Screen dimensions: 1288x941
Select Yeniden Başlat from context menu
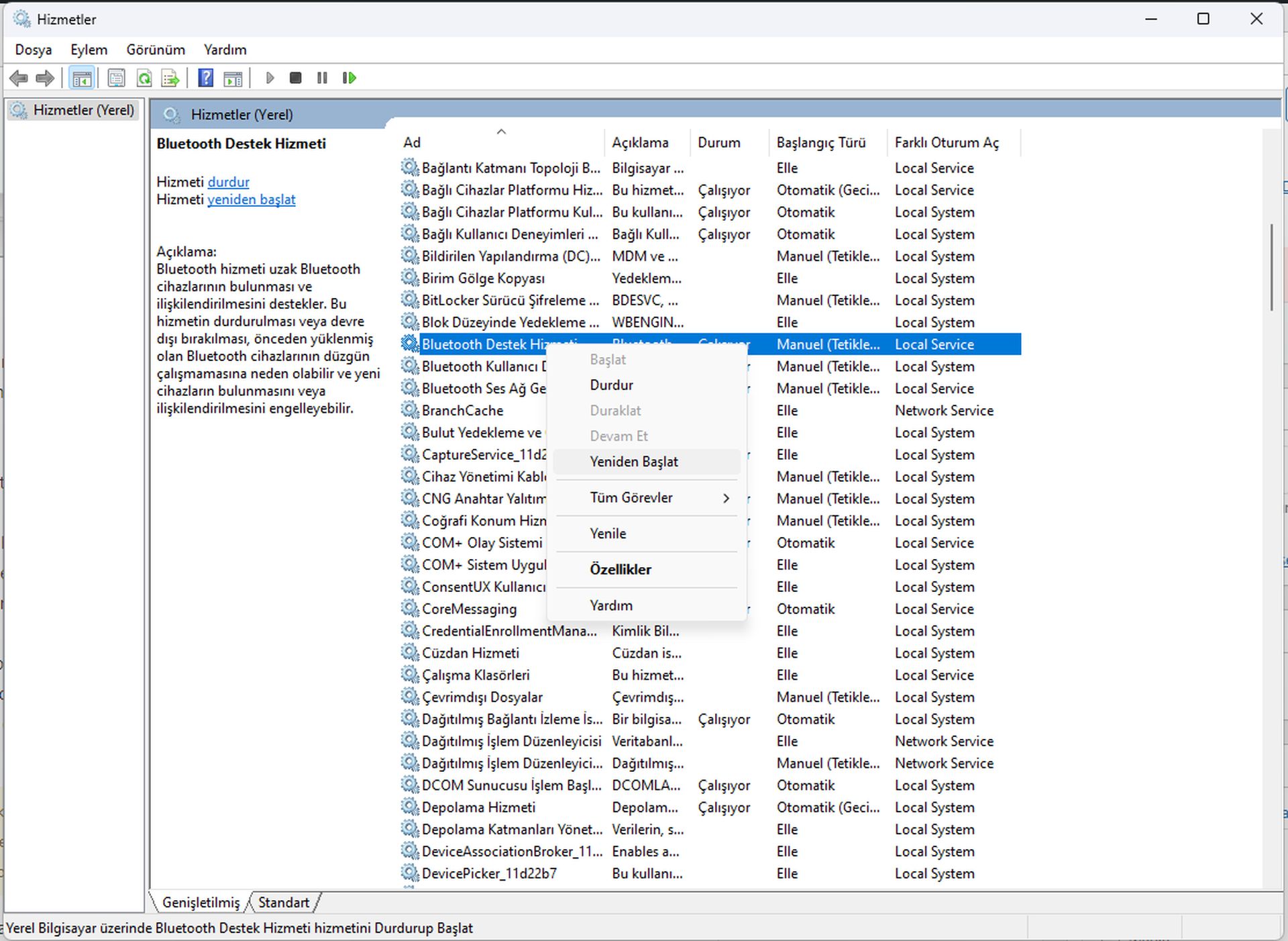point(633,461)
